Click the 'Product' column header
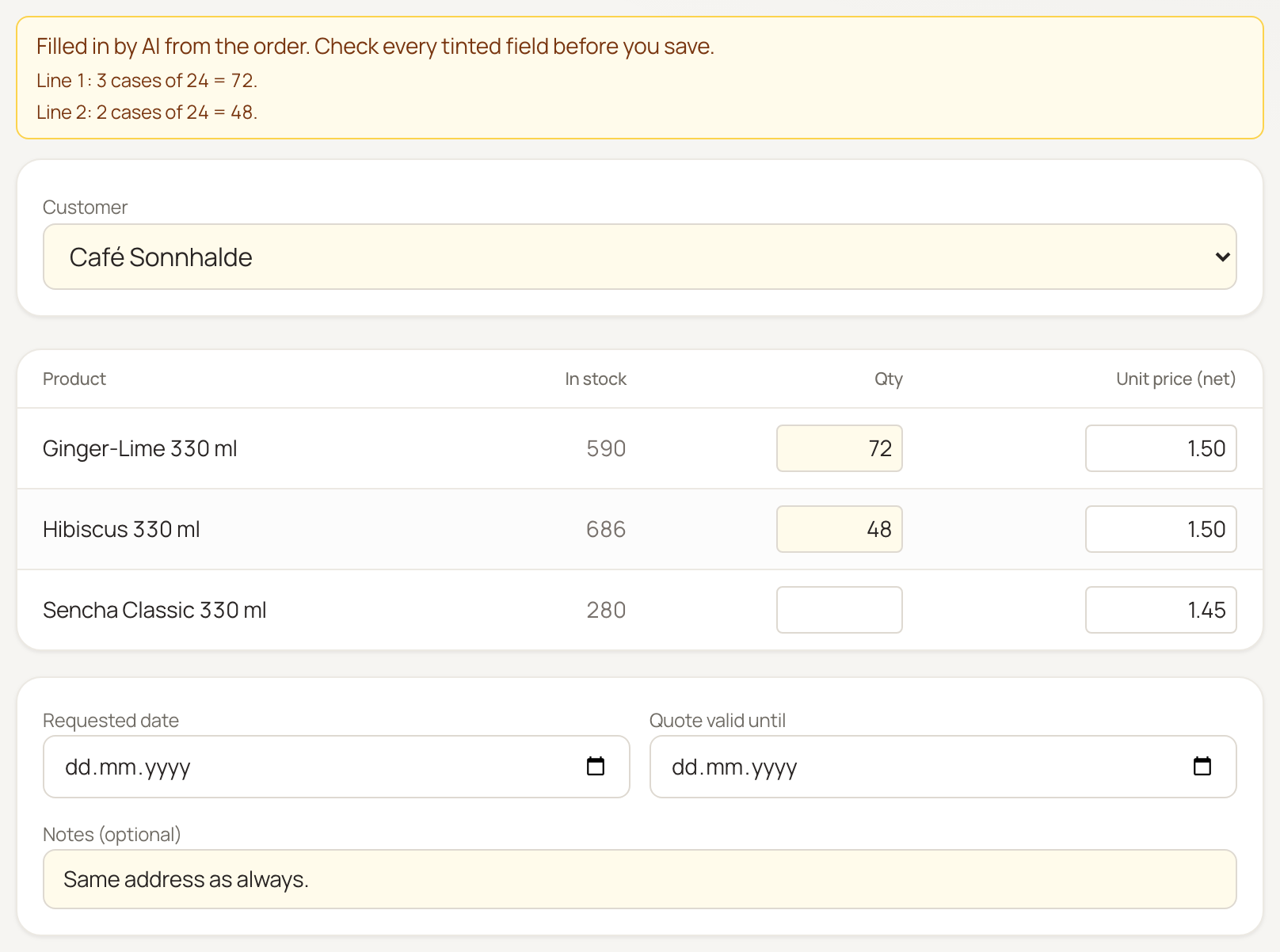The image size is (1280, 952). point(74,379)
